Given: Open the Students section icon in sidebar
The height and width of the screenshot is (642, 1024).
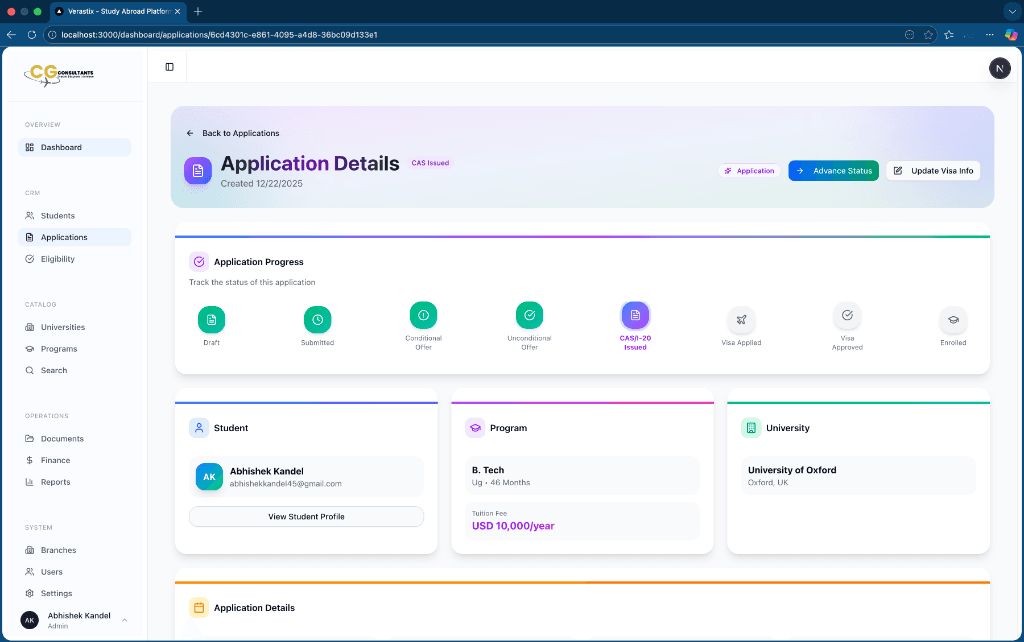Looking at the screenshot, I should [31, 215].
